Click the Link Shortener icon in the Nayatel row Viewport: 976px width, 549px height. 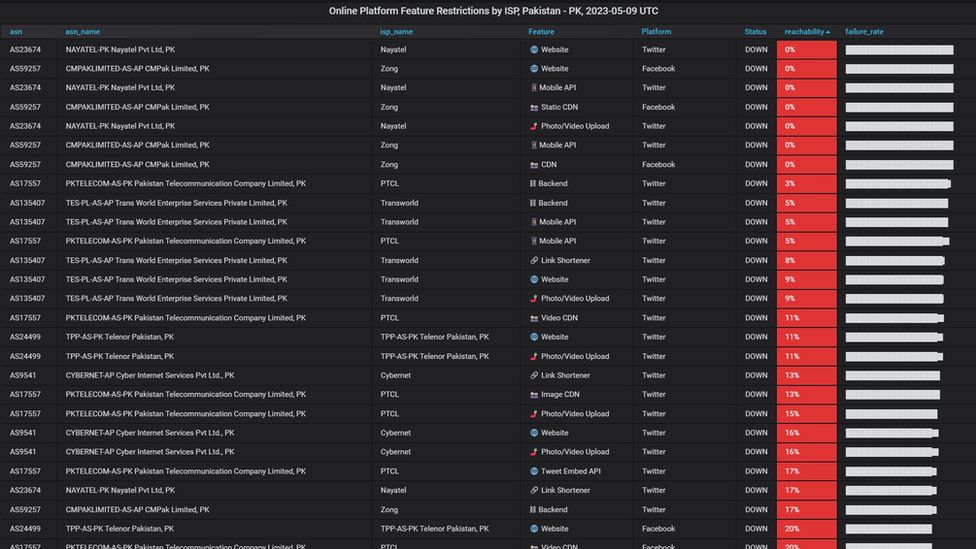tap(533, 490)
